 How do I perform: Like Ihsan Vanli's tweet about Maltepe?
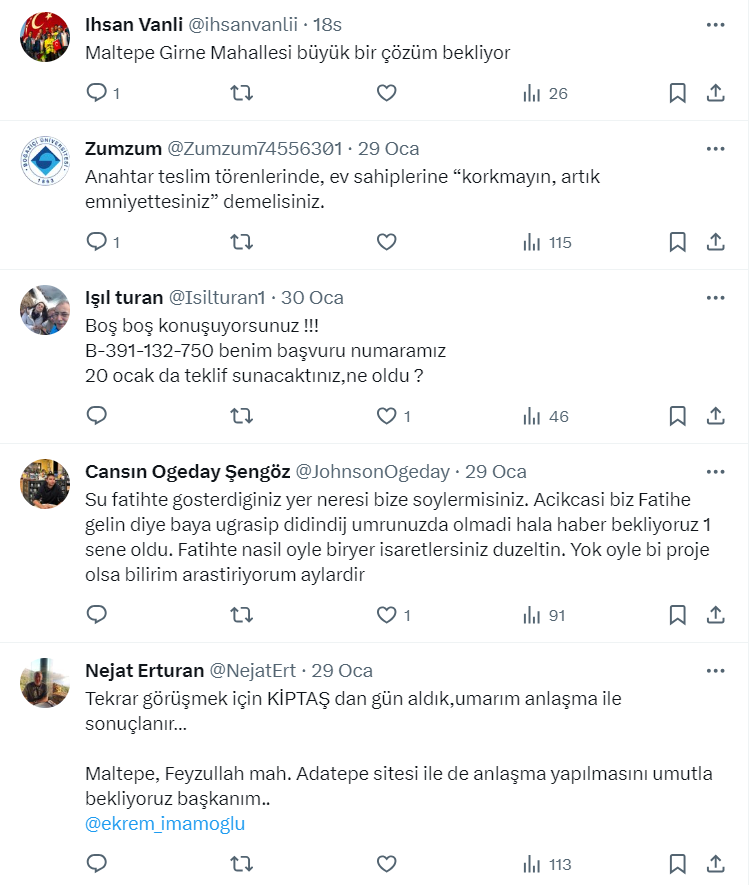point(387,93)
